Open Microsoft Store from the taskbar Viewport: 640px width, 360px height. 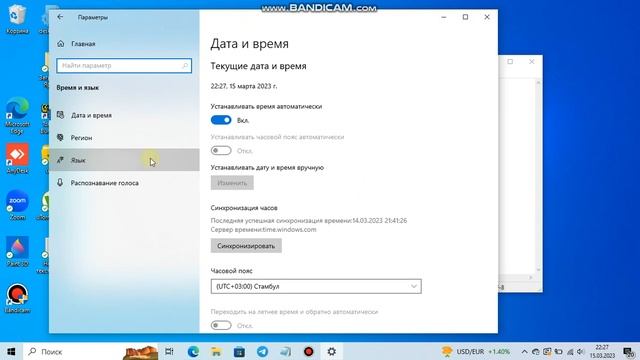click(x=239, y=351)
